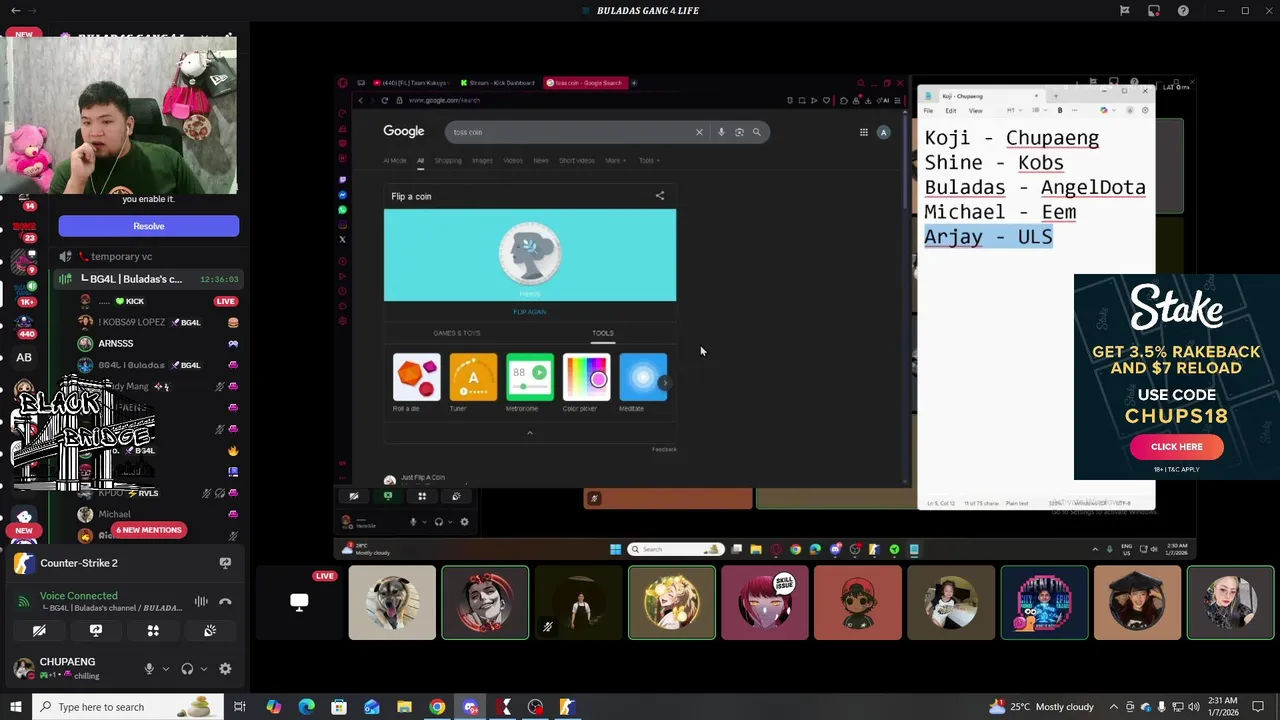Screen dimensions: 1280x720
Task: Open Notepad Edit menu
Action: (950, 110)
